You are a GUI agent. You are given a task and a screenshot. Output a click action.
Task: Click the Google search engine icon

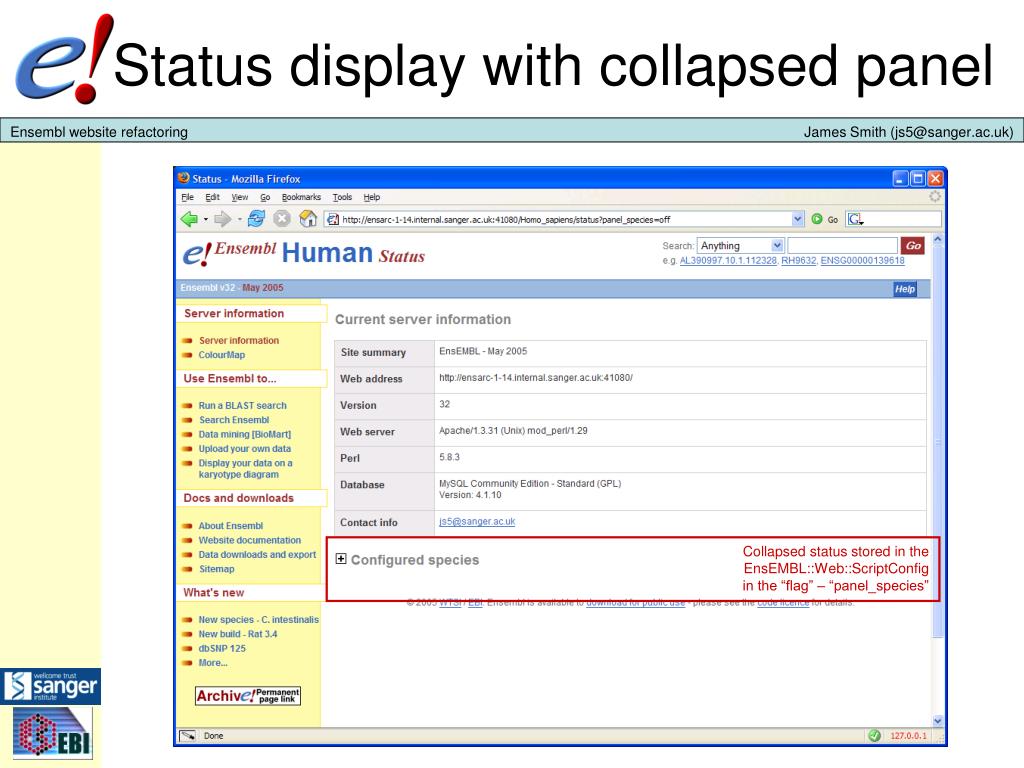pyautogui.click(x=855, y=219)
